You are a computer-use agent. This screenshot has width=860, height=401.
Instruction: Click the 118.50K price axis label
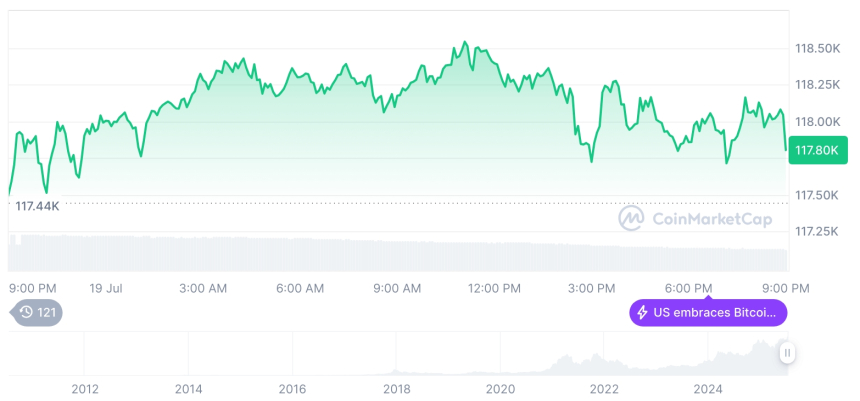pyautogui.click(x=817, y=48)
